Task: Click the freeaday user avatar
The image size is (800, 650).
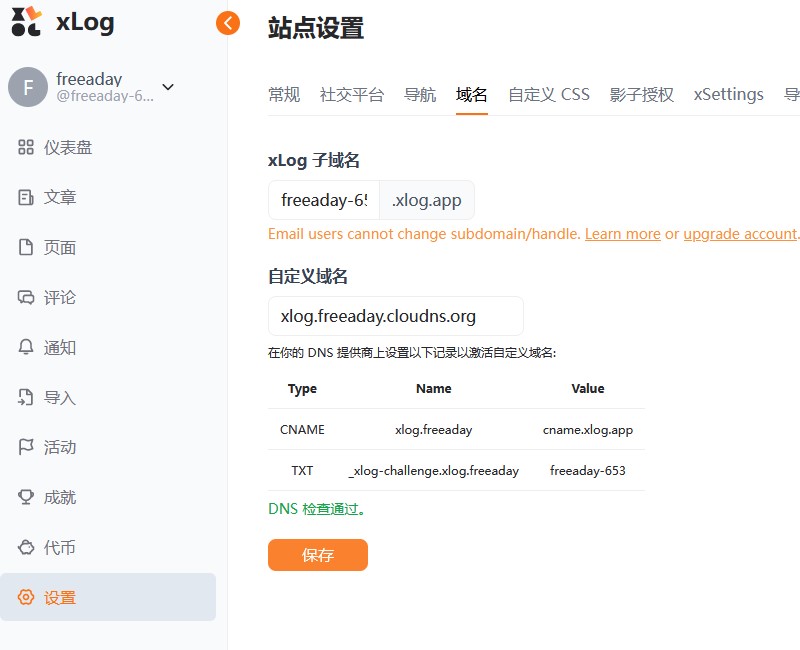Action: [x=28, y=87]
